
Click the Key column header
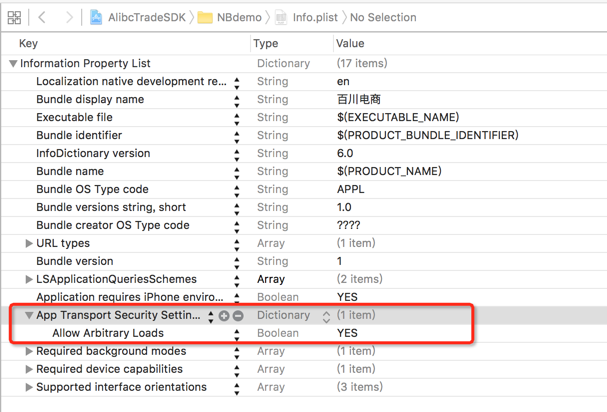click(x=28, y=44)
